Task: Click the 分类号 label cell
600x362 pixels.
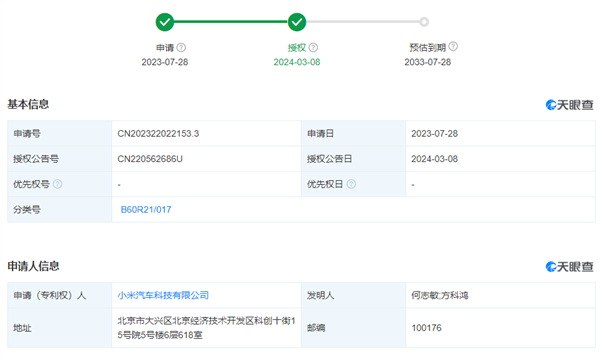Action: click(x=59, y=210)
